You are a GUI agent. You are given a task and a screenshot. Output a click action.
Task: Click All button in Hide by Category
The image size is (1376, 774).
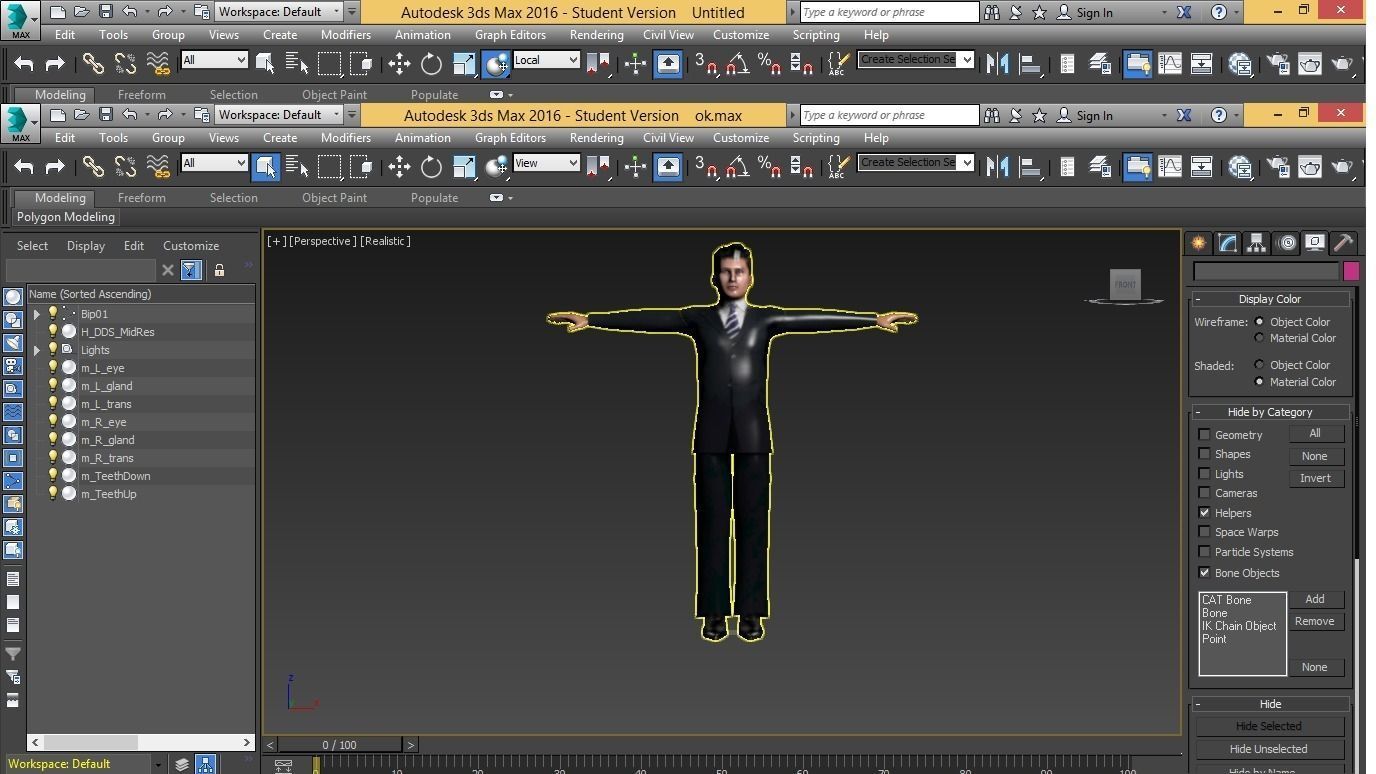1315,434
